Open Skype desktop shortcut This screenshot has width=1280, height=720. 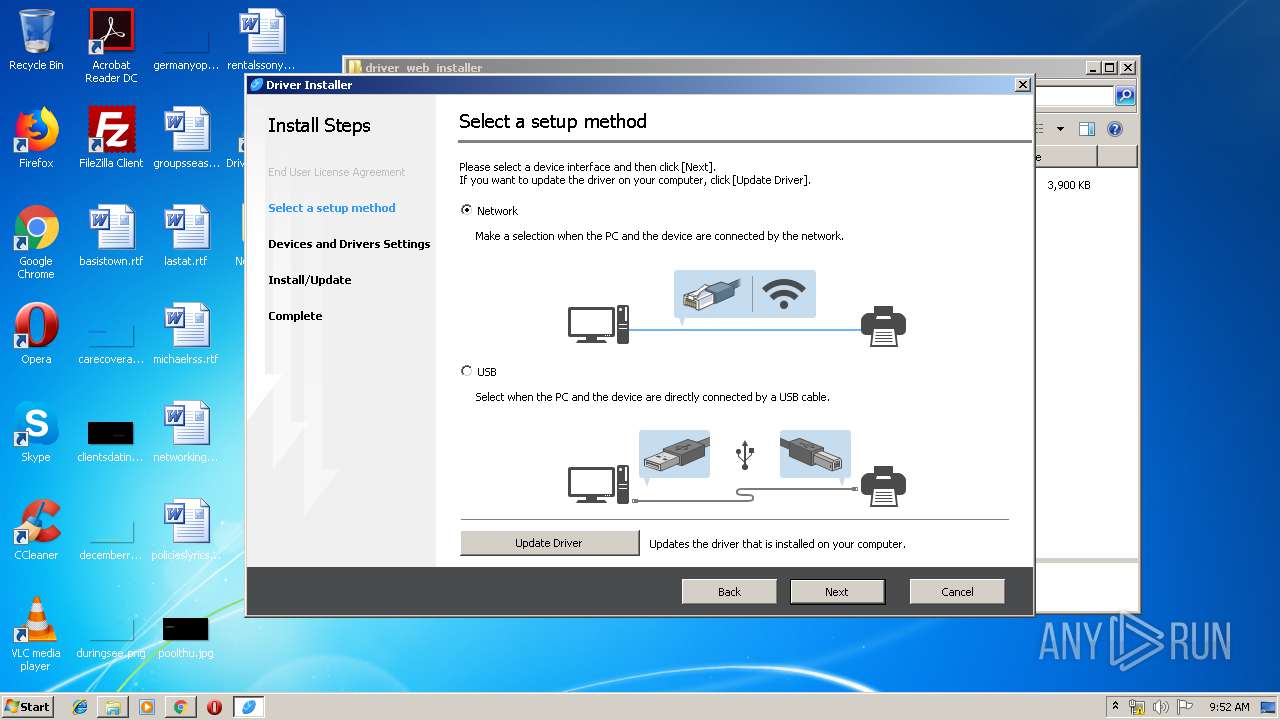(x=36, y=432)
